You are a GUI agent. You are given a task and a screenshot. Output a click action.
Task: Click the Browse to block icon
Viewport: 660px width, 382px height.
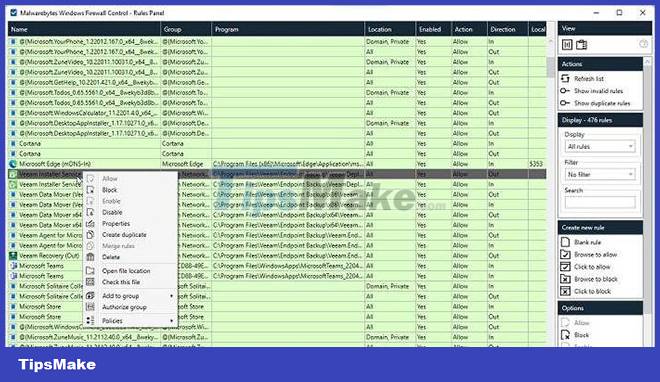[565, 279]
